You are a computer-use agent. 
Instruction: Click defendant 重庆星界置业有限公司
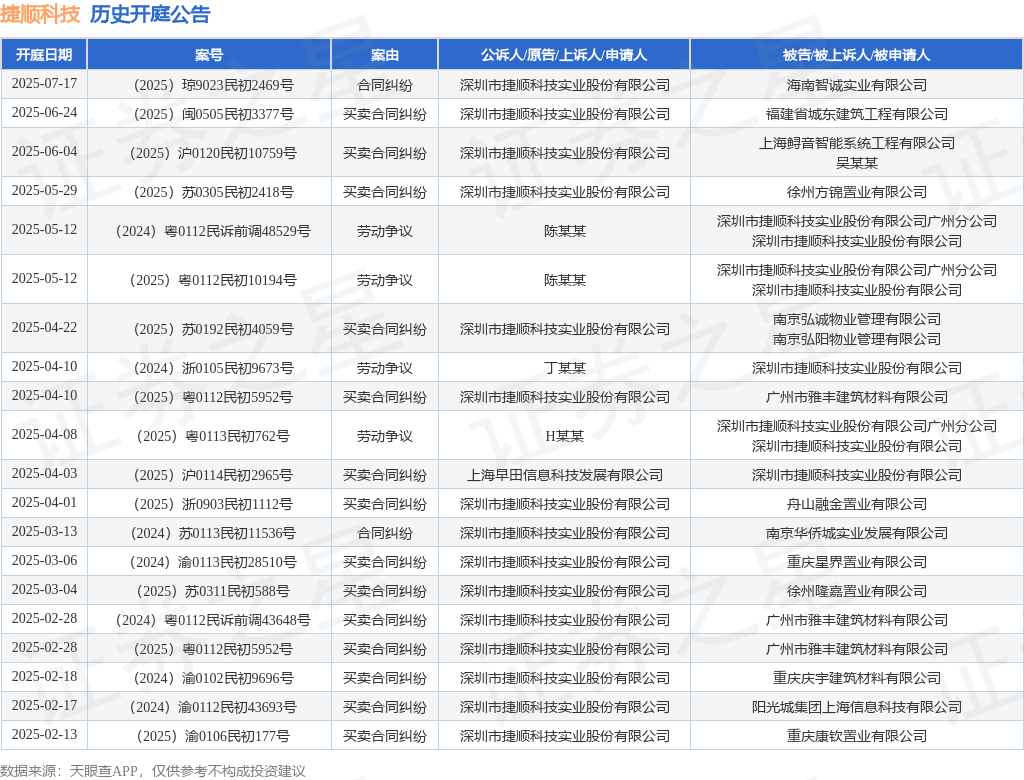click(x=857, y=562)
